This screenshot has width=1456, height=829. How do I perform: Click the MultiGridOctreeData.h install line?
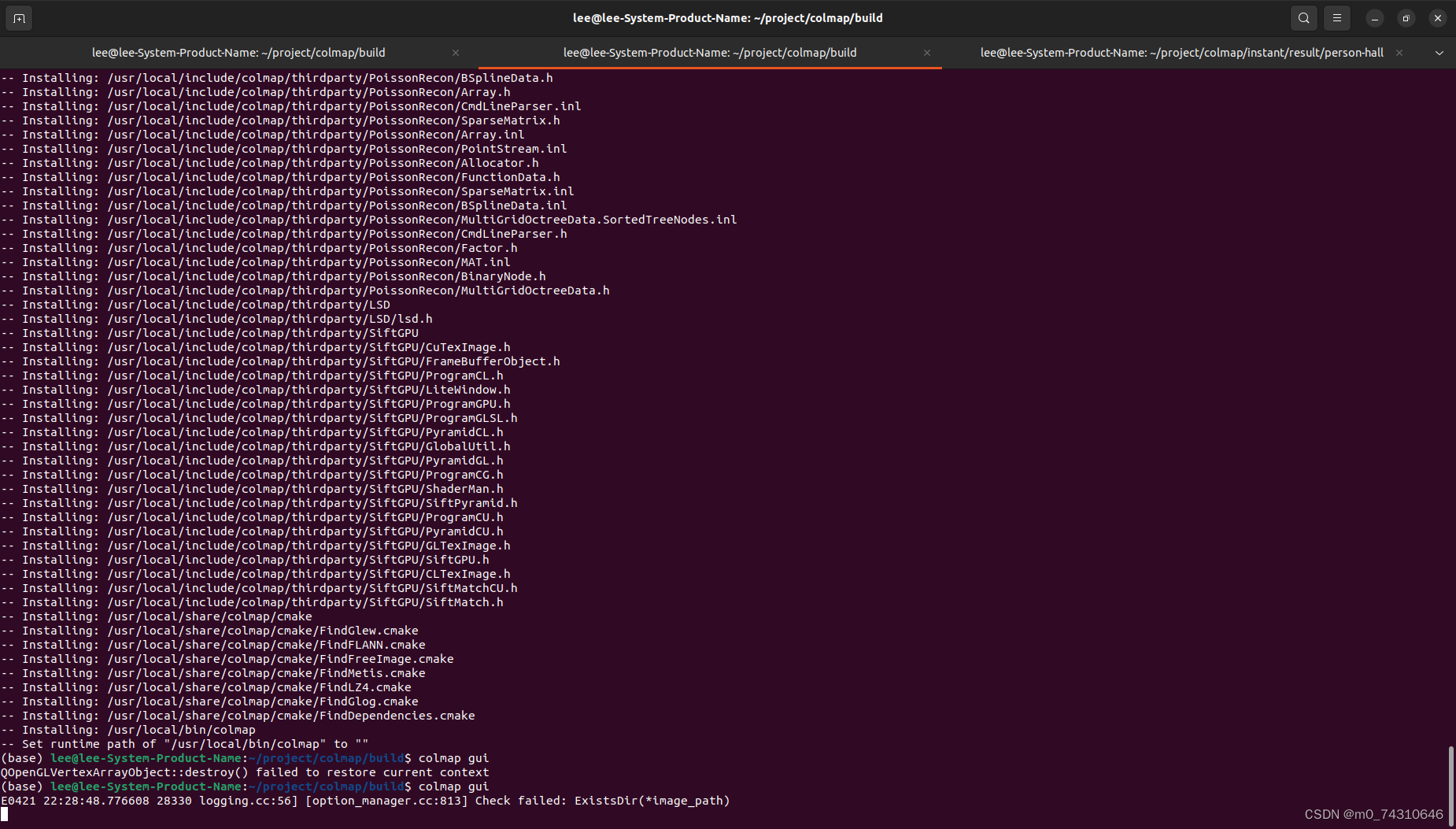305,291
